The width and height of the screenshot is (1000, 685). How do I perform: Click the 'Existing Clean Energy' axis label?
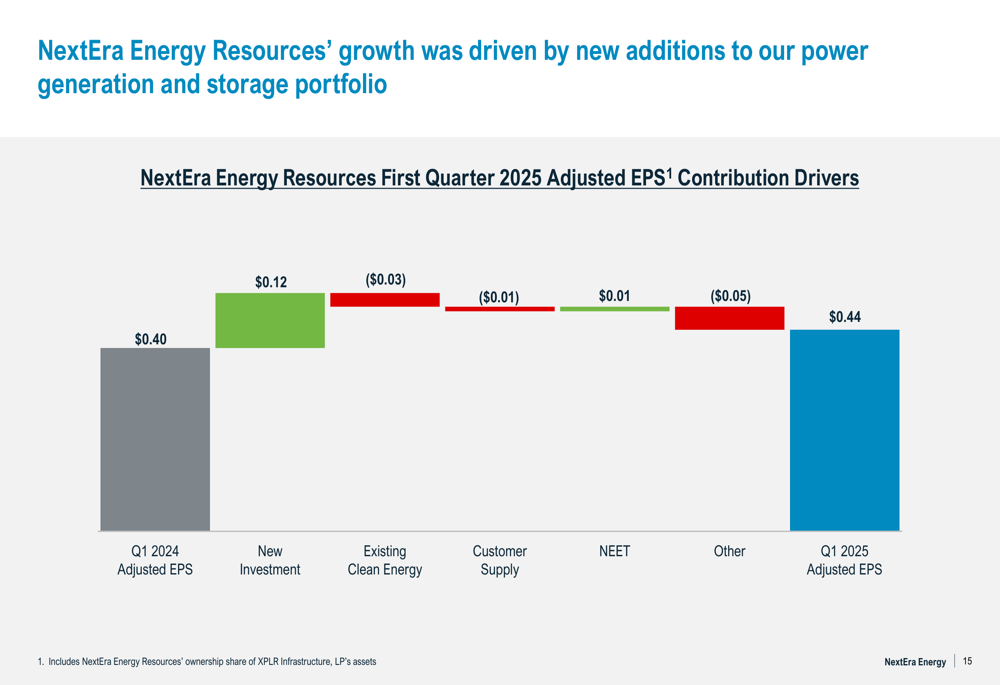(x=385, y=561)
